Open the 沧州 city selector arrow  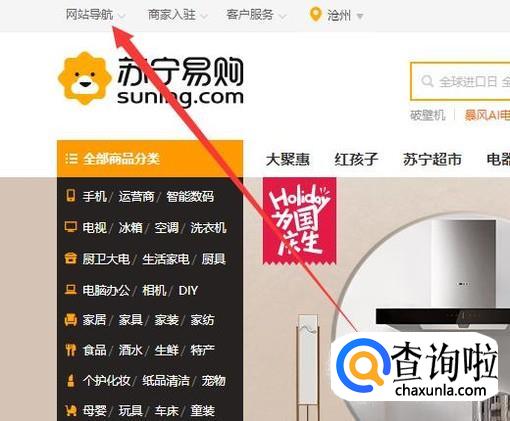point(360,16)
